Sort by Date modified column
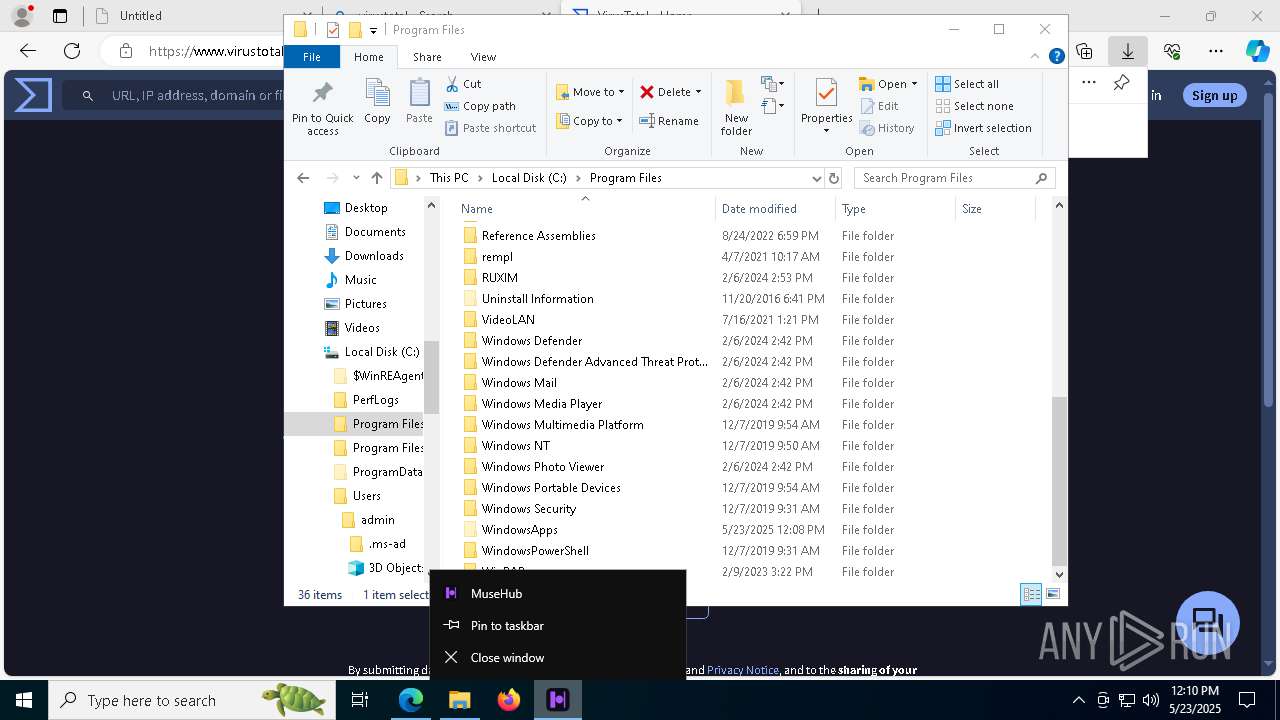 point(775,209)
